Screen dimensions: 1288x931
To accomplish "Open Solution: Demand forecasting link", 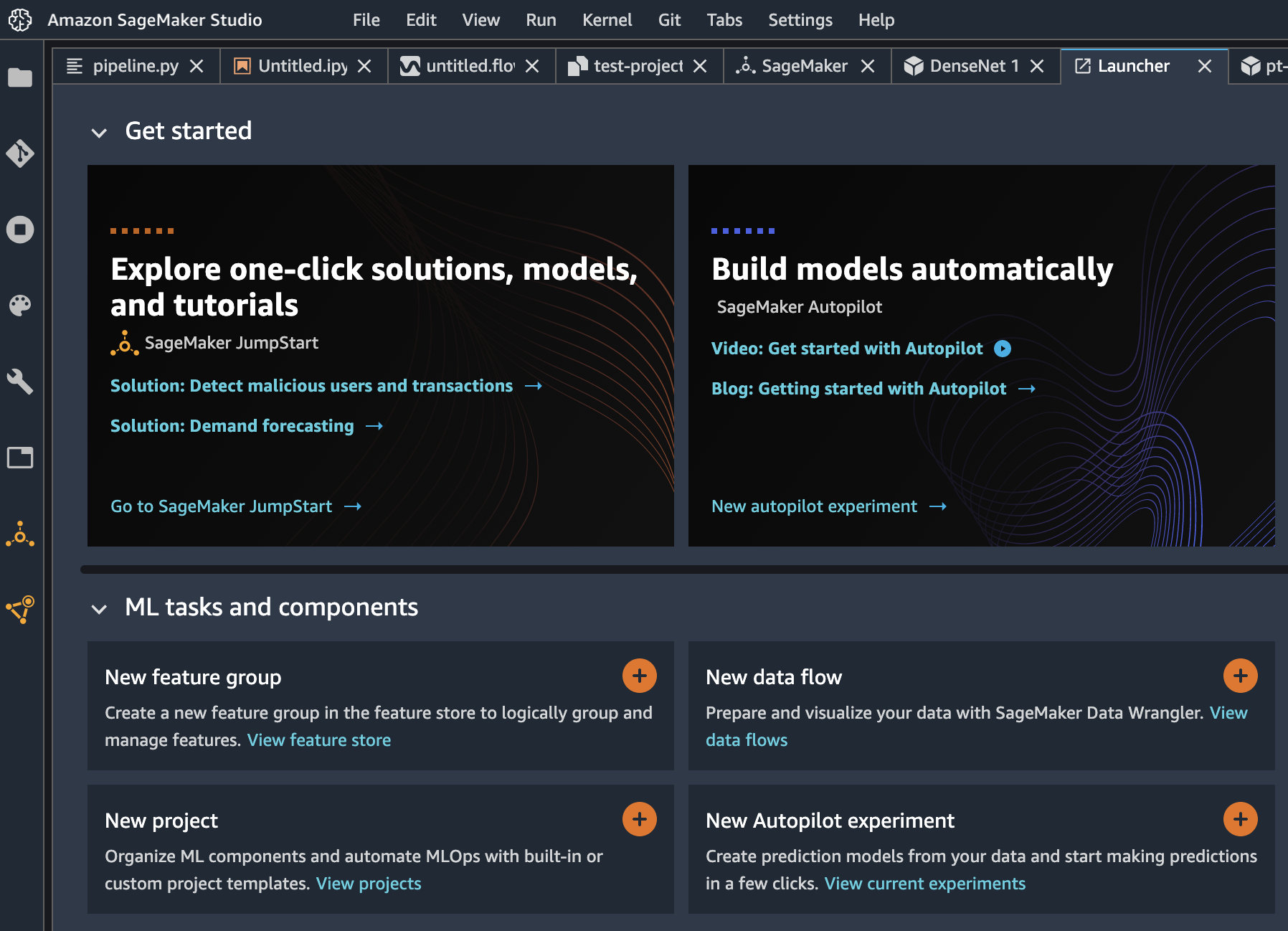I will point(246,426).
